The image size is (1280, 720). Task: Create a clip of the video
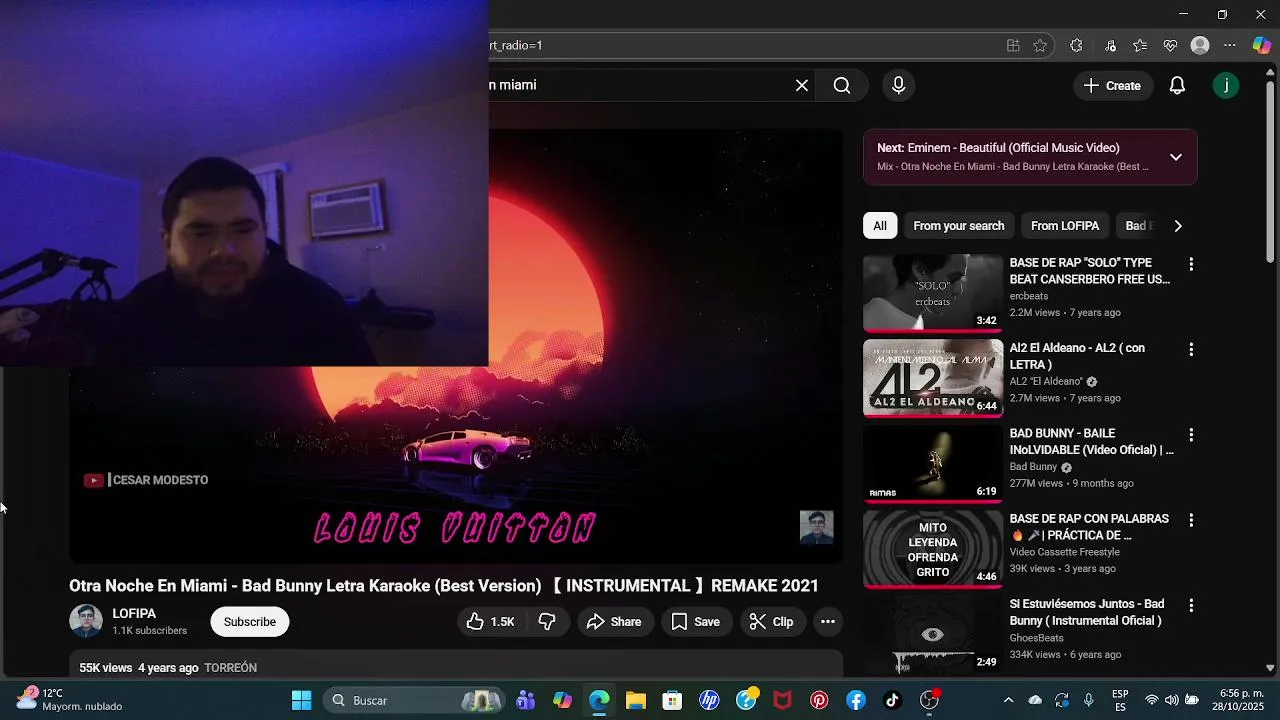click(x=772, y=622)
